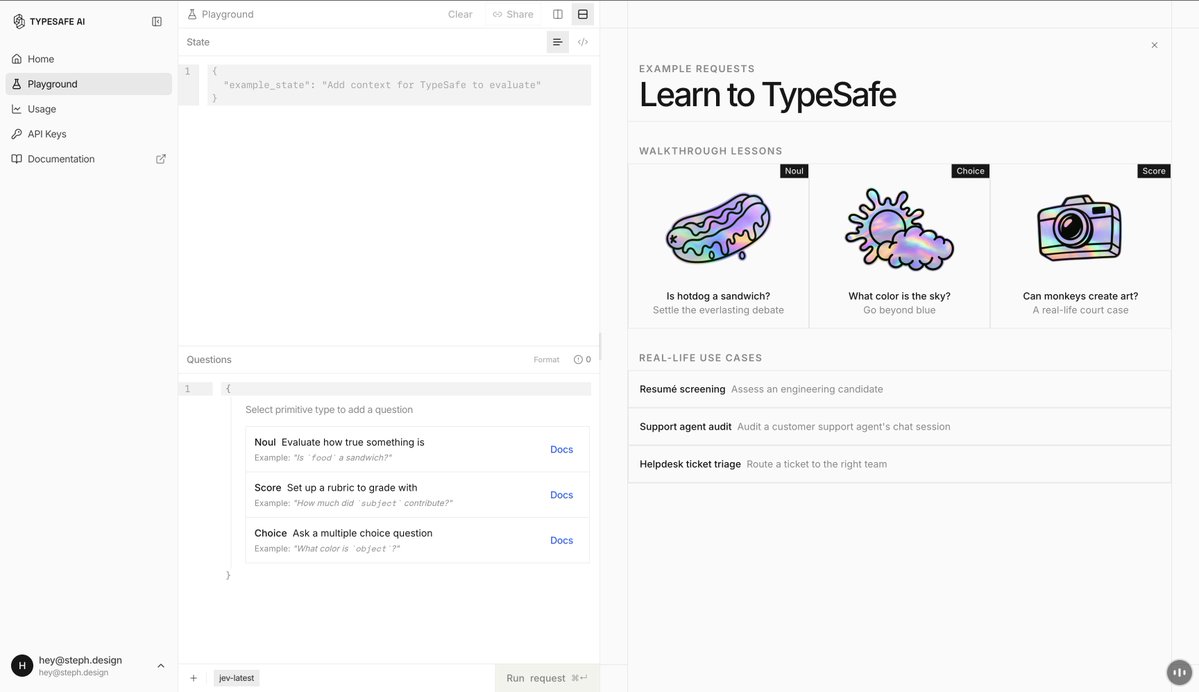The width and height of the screenshot is (1199, 692).
Task: Switch to side-by-side layout icon
Action: point(557,15)
